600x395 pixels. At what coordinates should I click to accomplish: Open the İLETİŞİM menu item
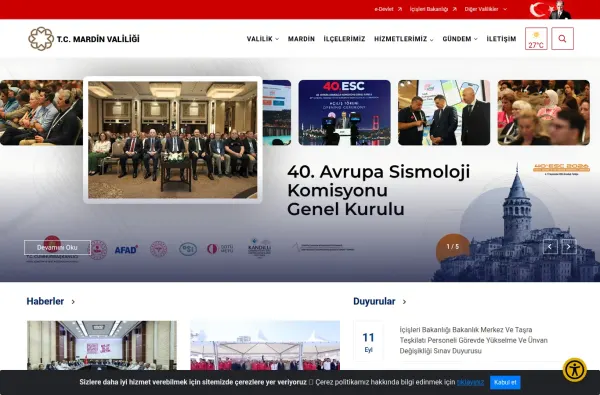501,39
